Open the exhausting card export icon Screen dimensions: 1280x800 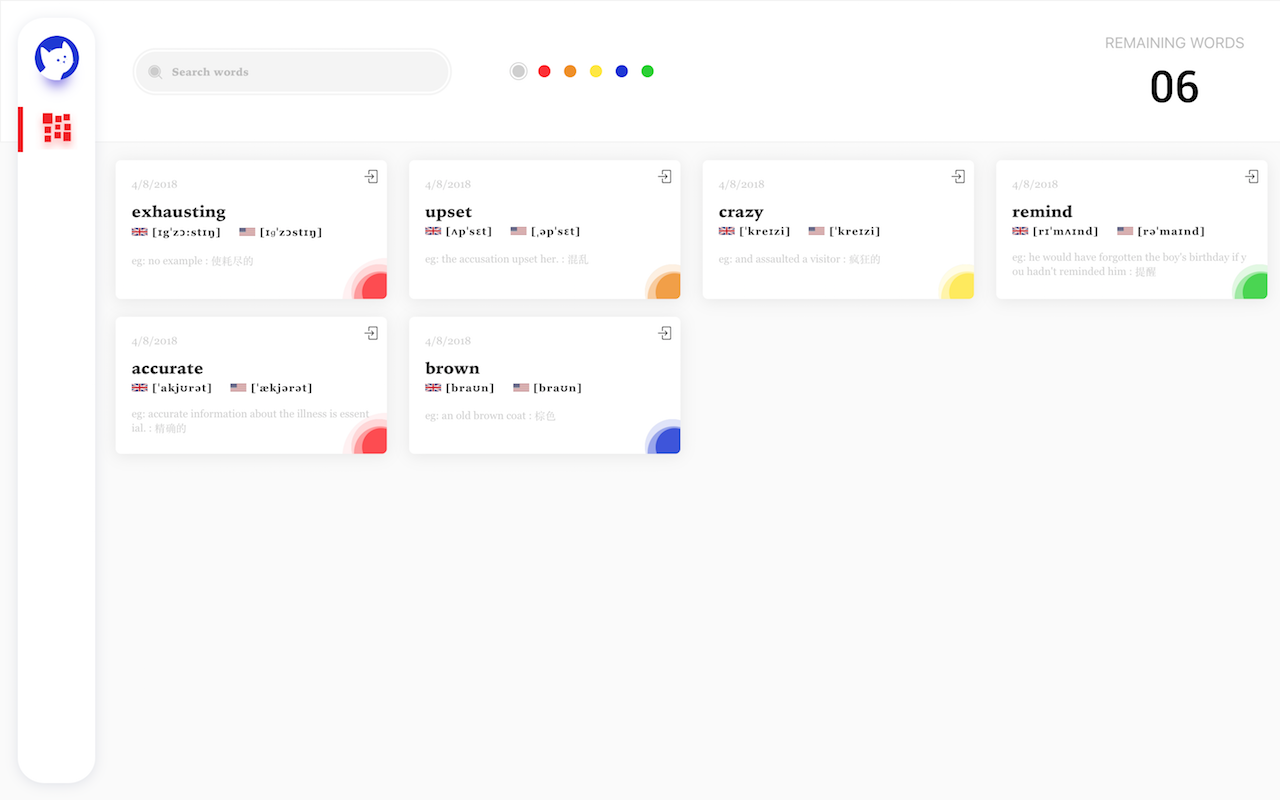click(x=371, y=177)
